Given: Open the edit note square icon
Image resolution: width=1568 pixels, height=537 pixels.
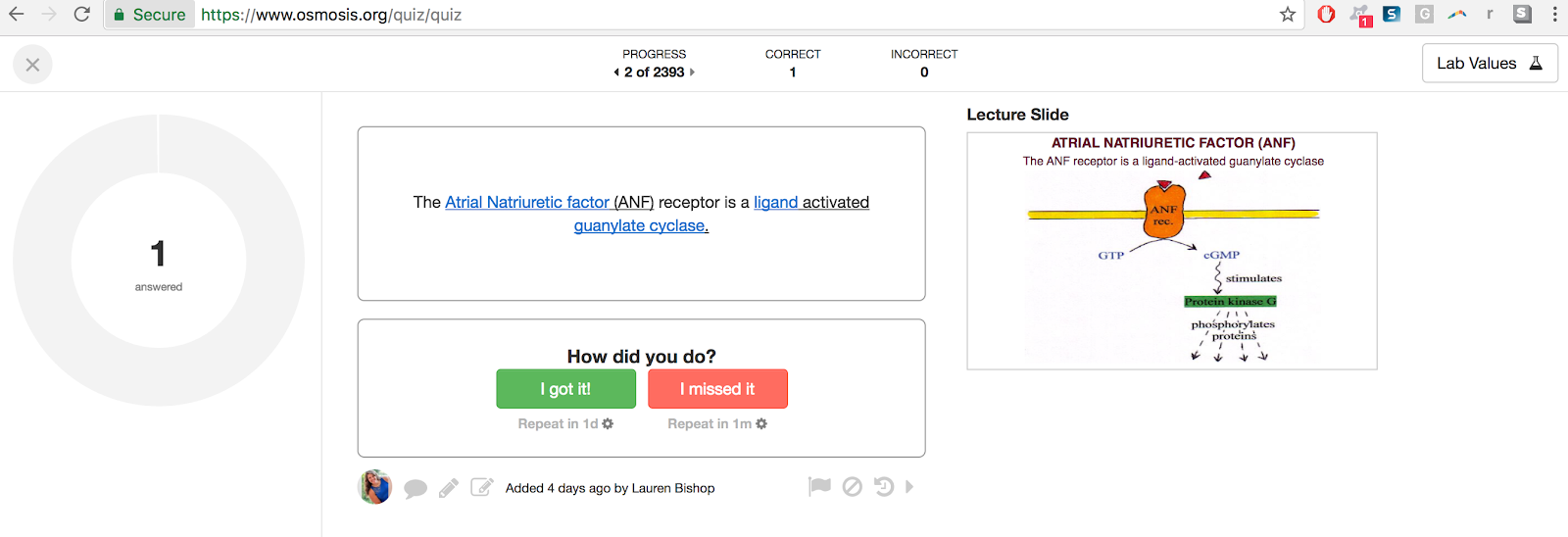Looking at the screenshot, I should click(x=482, y=487).
